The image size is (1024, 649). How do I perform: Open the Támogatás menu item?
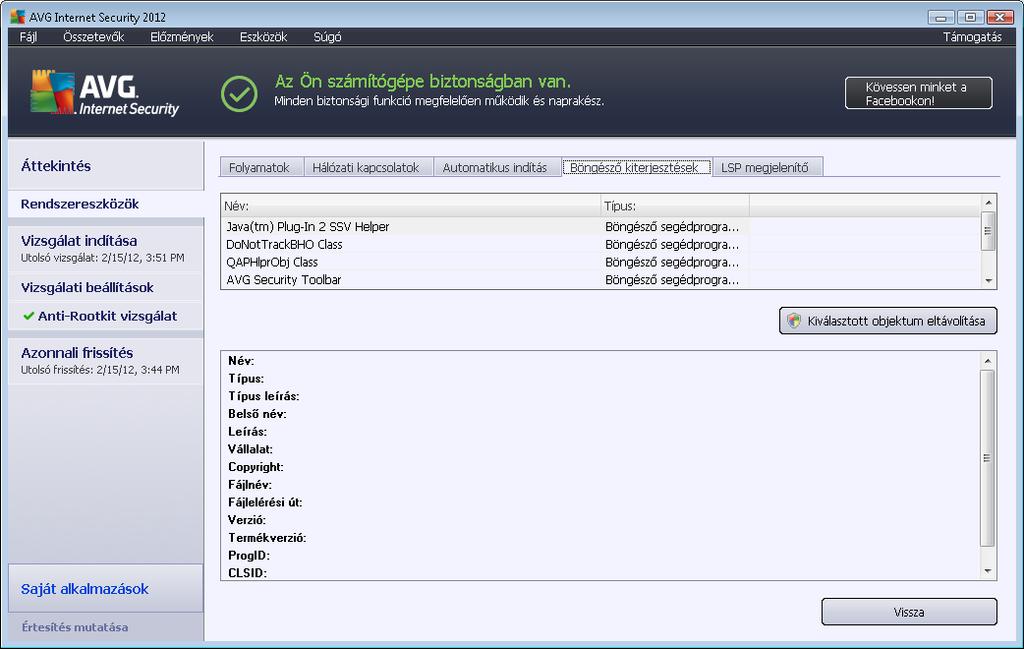[972, 37]
